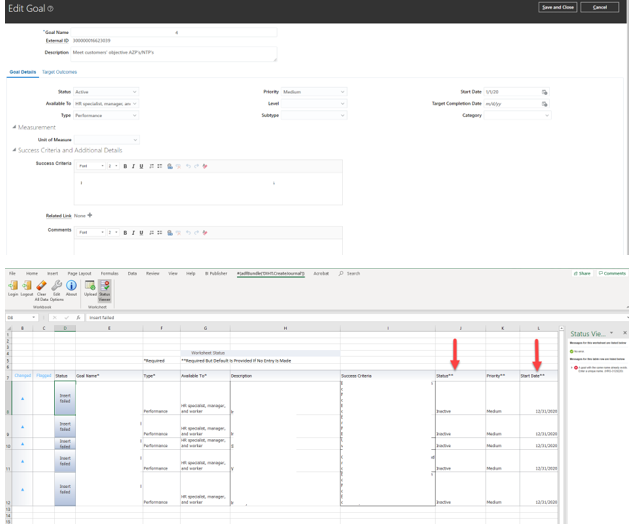Click insert function fx icon in formula bar

(78, 317)
